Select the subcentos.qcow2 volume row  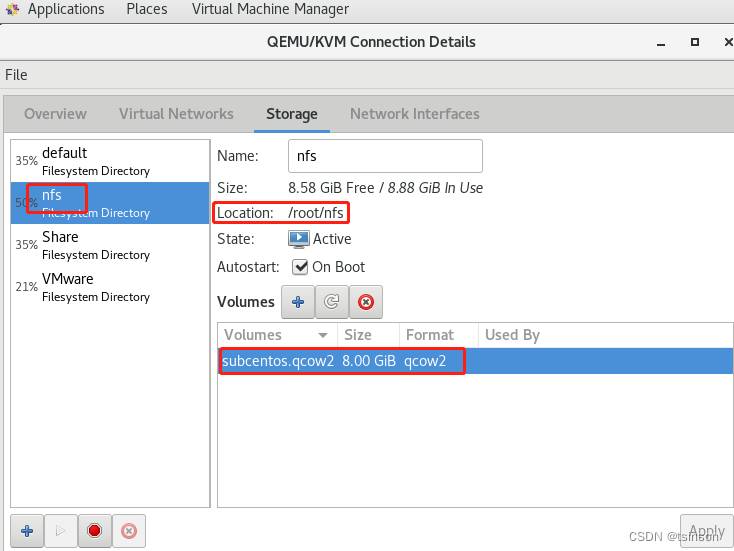click(x=475, y=361)
